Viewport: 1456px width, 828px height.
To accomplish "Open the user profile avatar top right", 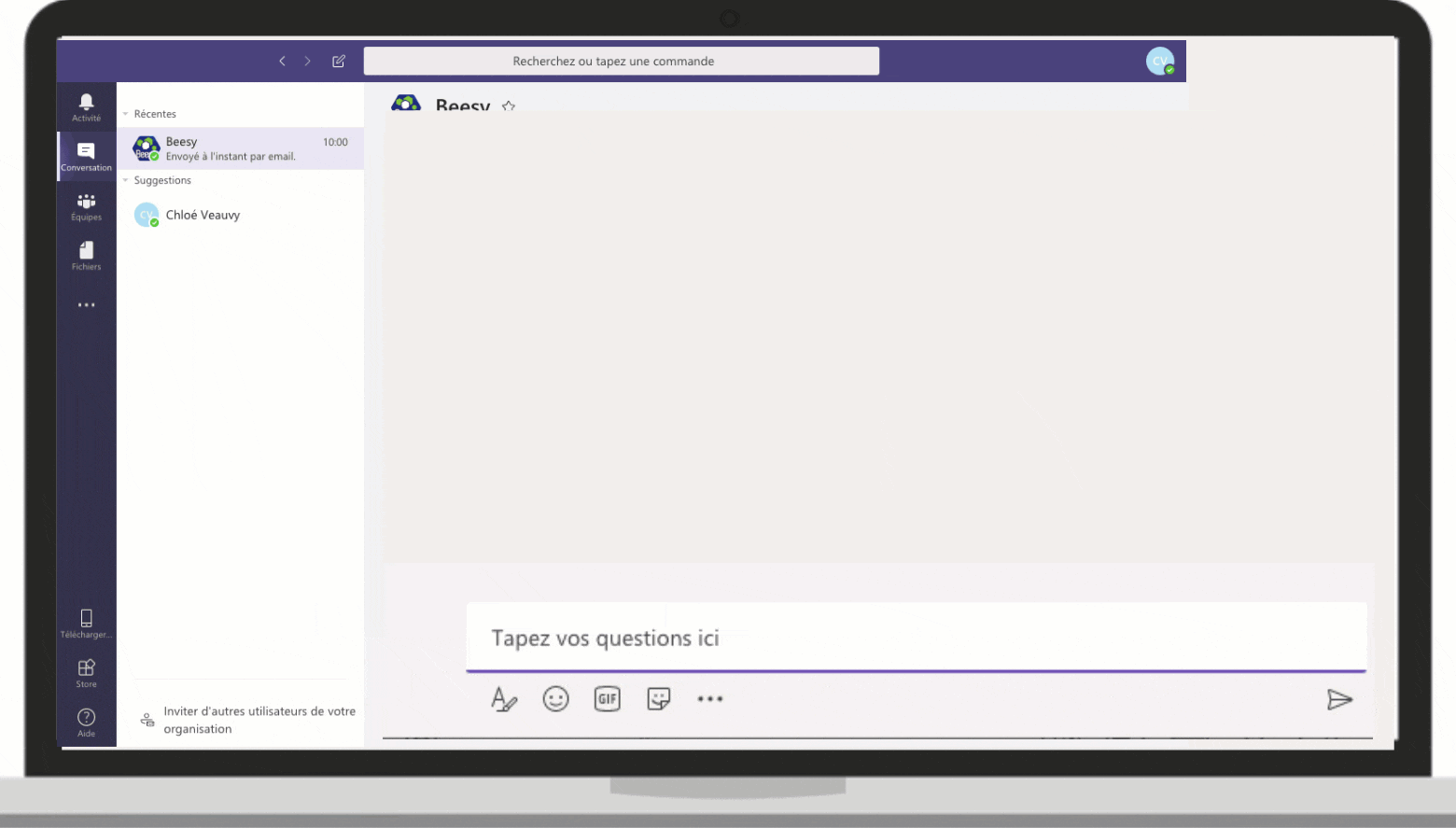I will [1160, 61].
